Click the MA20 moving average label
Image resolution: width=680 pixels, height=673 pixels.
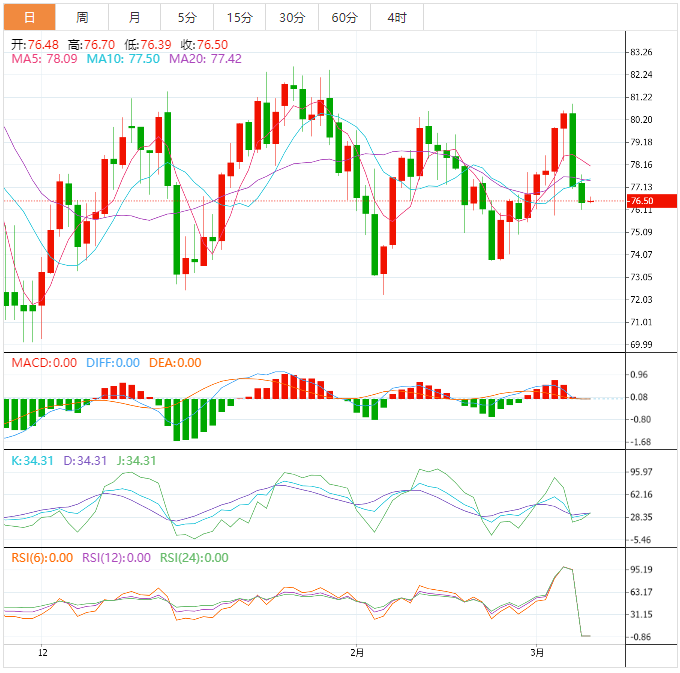point(205,60)
